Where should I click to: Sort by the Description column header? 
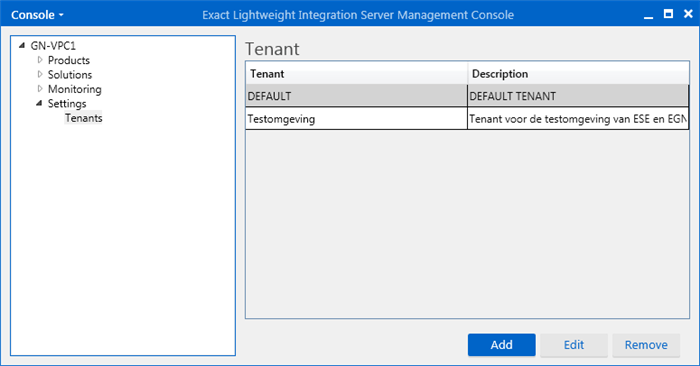click(578, 74)
